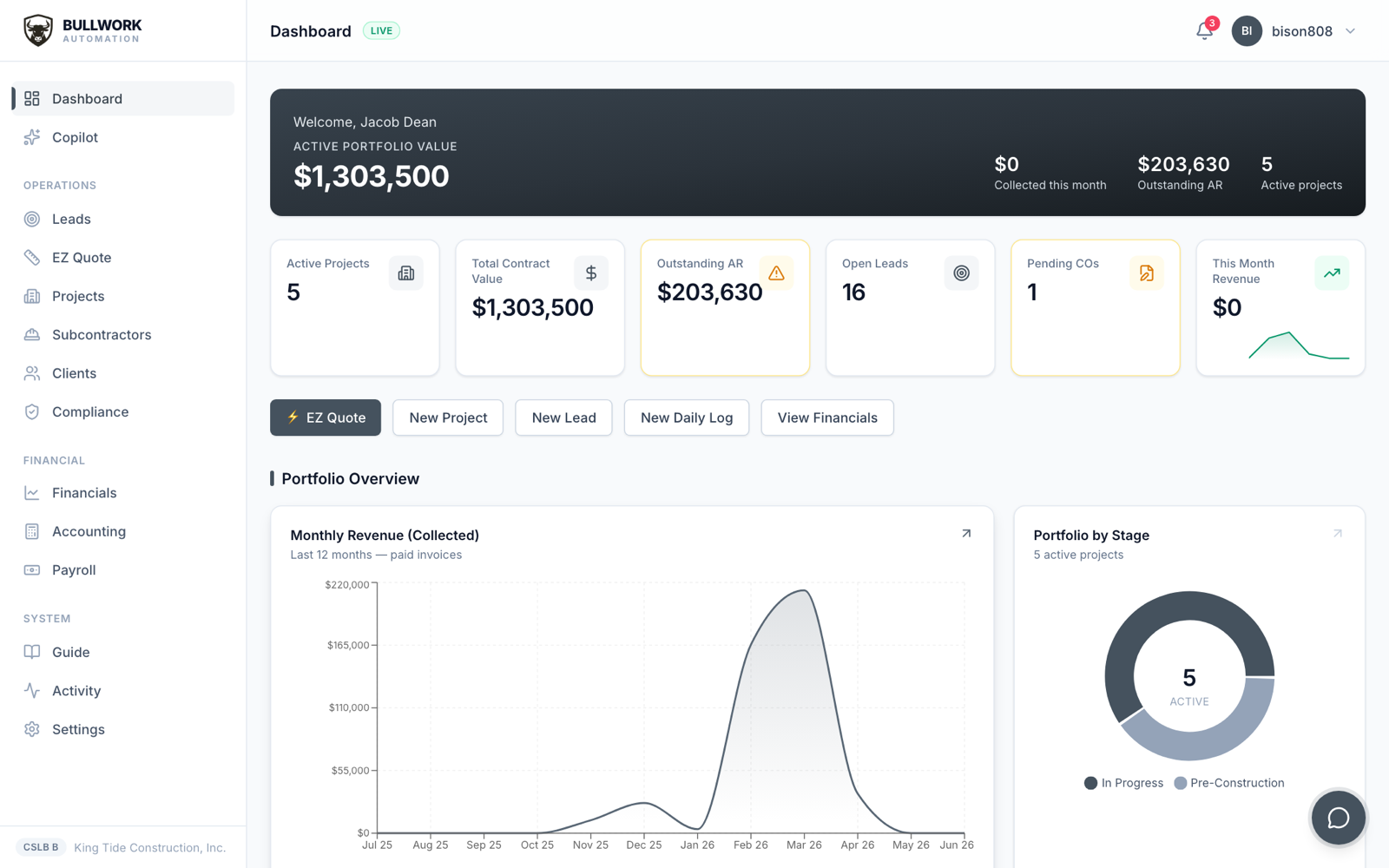Click the Portfolio Overview heading
This screenshot has height=868, width=1389.
350,479
